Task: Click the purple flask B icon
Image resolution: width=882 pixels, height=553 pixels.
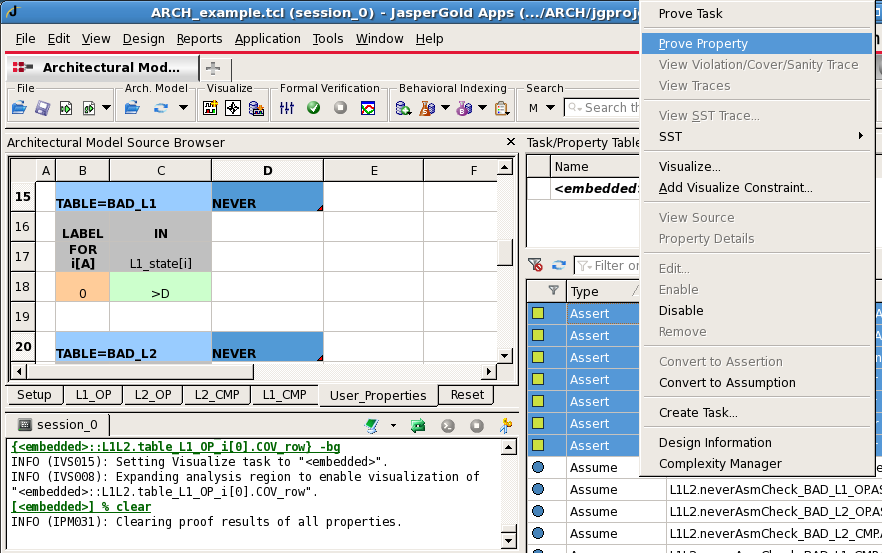Action: point(464,107)
